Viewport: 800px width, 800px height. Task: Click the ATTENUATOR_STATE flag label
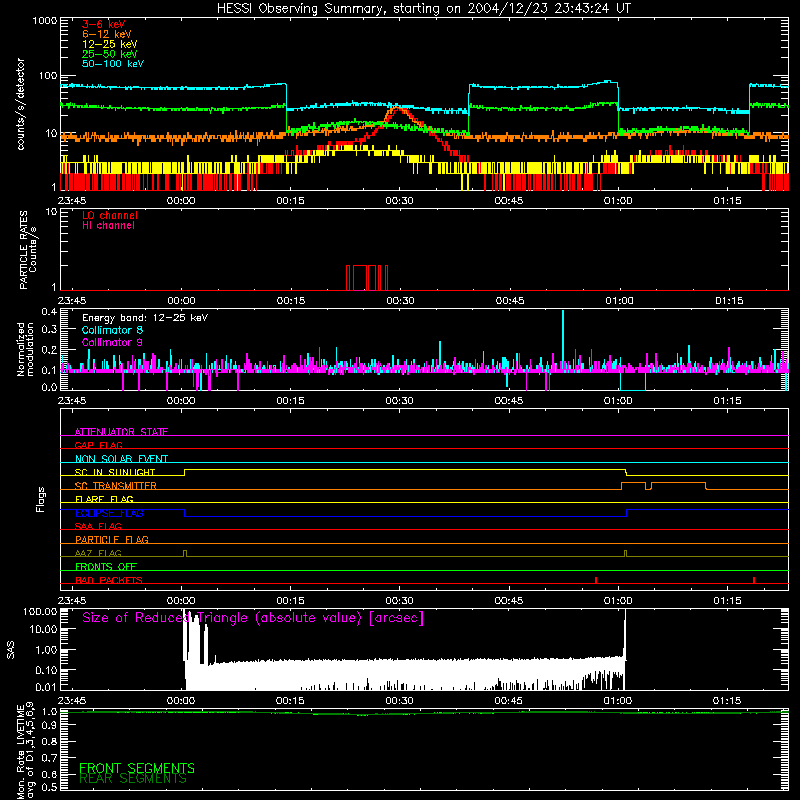pyautogui.click(x=121, y=432)
